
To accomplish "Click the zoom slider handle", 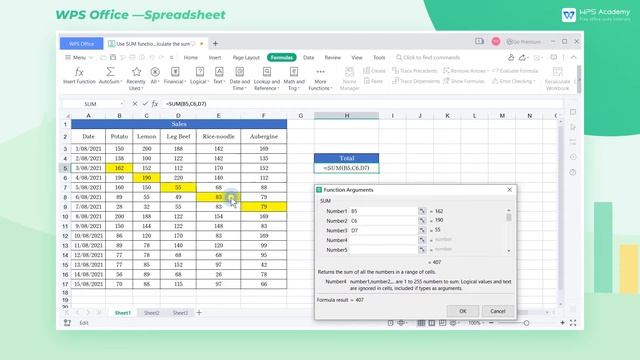I will pyautogui.click(x=527, y=323).
